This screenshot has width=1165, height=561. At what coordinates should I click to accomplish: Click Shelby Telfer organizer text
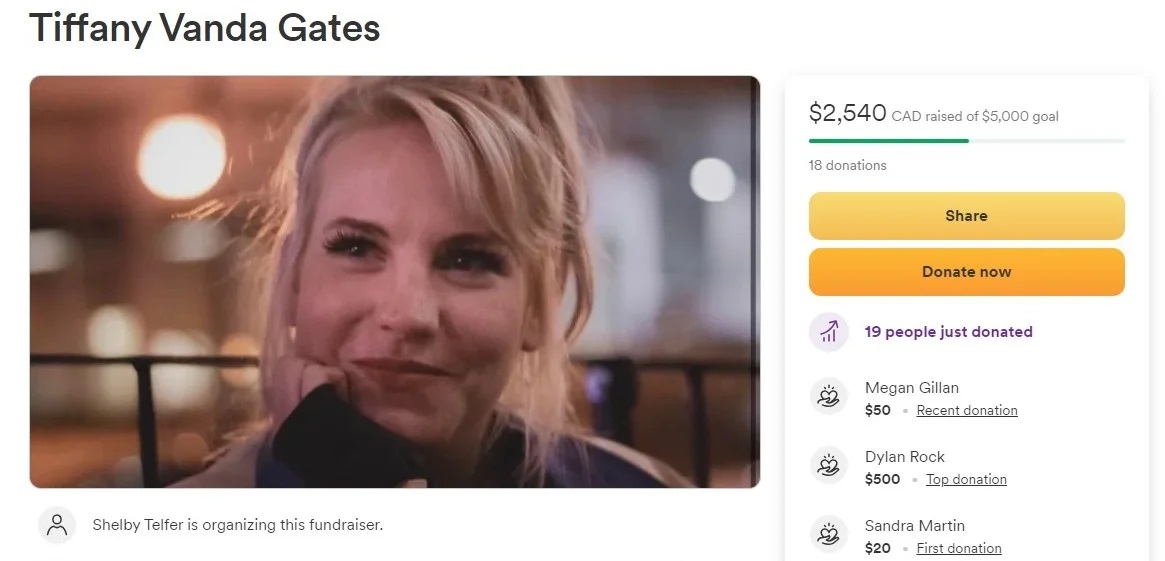(238, 525)
